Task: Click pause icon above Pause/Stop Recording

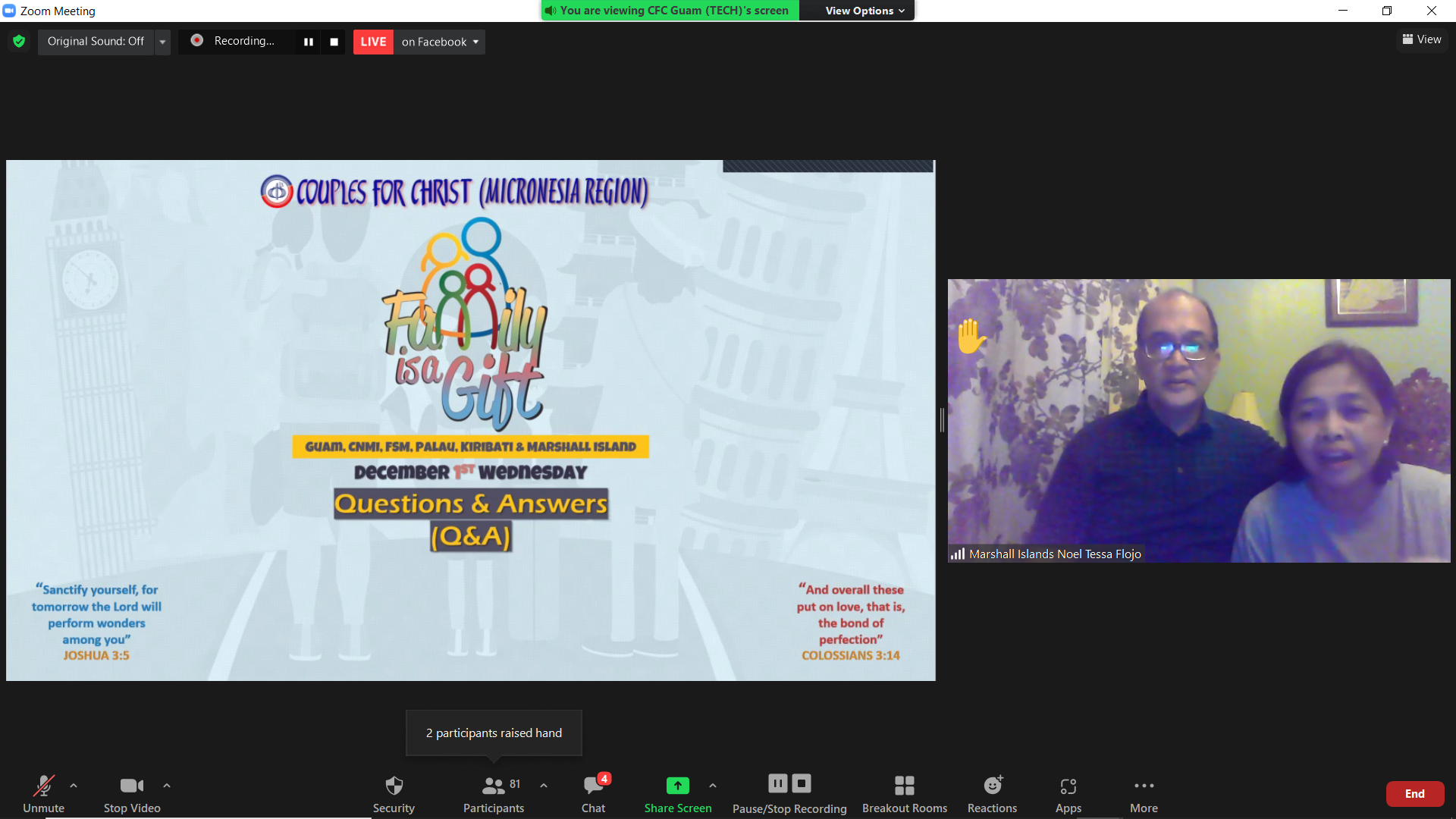Action: [x=778, y=783]
